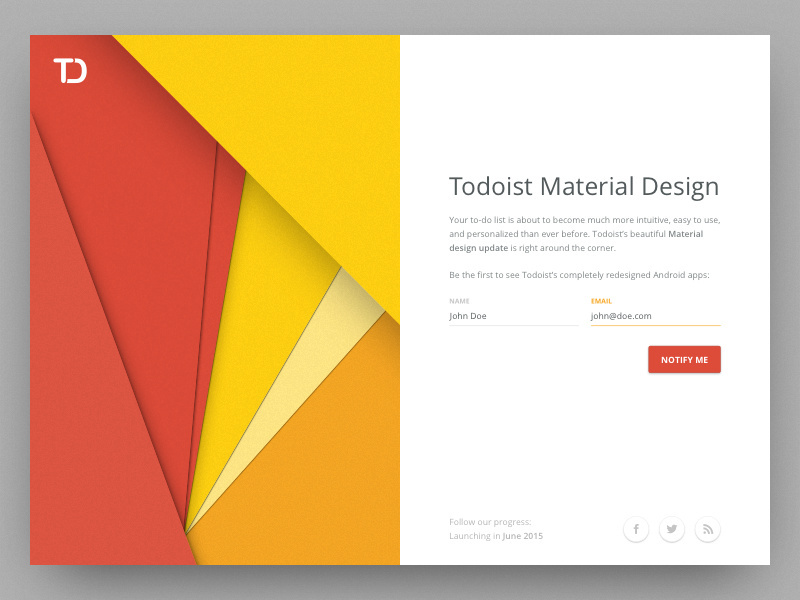800x600 pixels.
Task: Click the Todoist Material Design heading
Action: point(584,187)
